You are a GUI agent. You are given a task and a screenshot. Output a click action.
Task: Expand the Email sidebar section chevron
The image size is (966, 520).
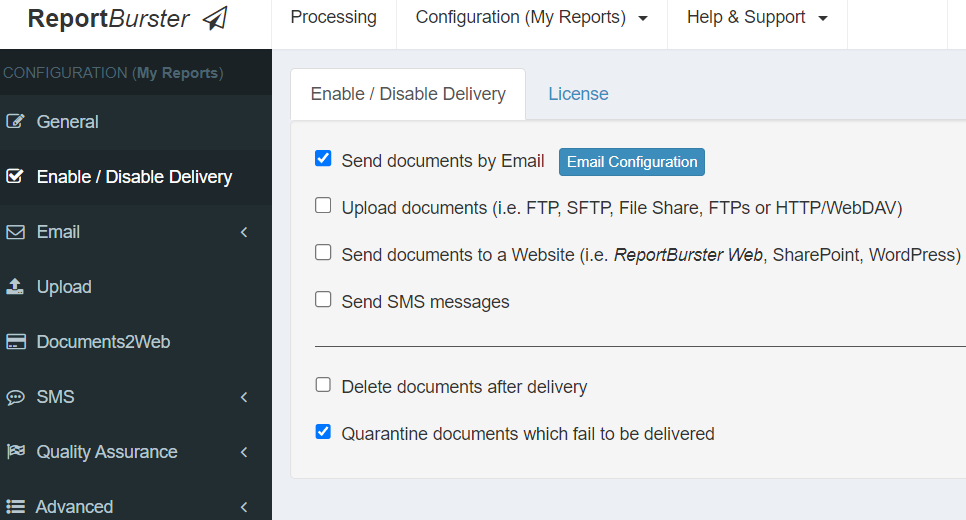point(244,232)
